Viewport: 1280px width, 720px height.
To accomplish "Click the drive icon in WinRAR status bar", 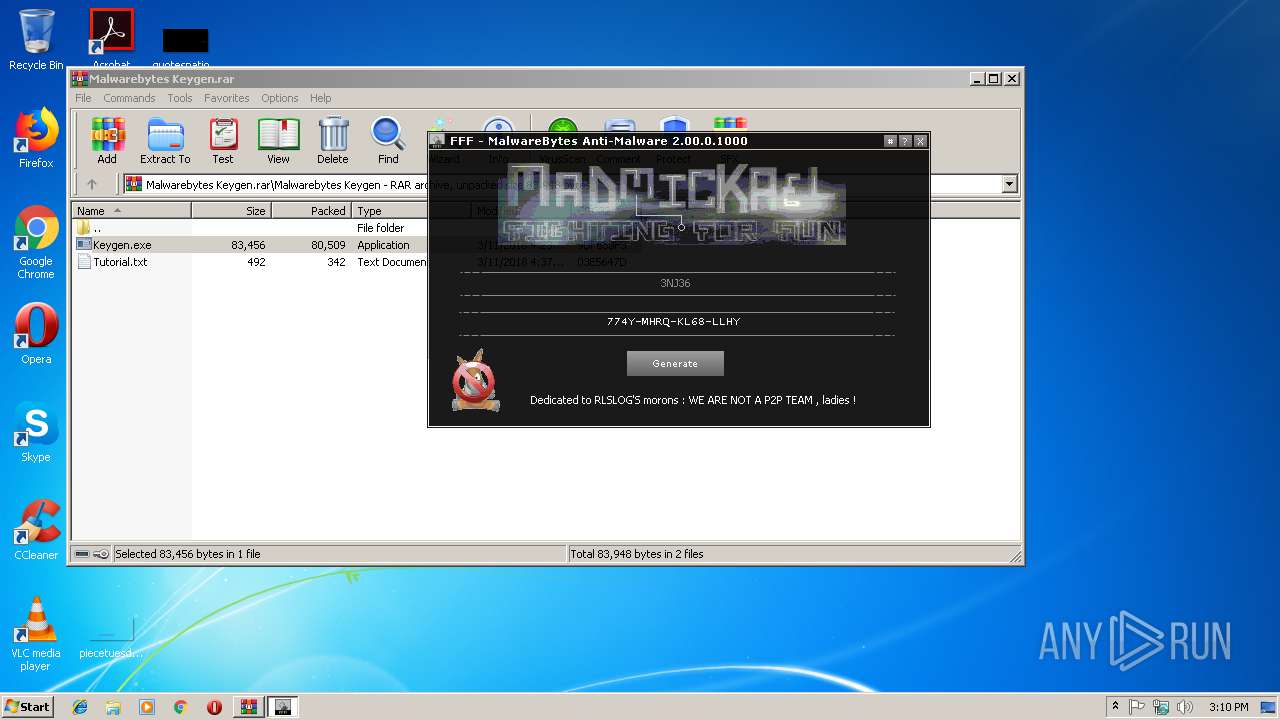I will pyautogui.click(x=83, y=554).
